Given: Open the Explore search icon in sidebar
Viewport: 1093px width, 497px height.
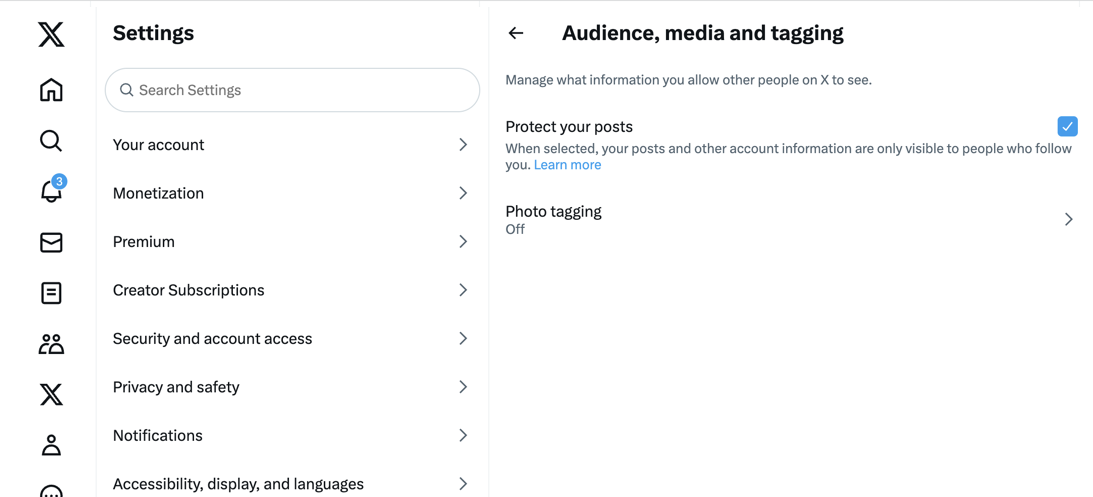Looking at the screenshot, I should [51, 141].
